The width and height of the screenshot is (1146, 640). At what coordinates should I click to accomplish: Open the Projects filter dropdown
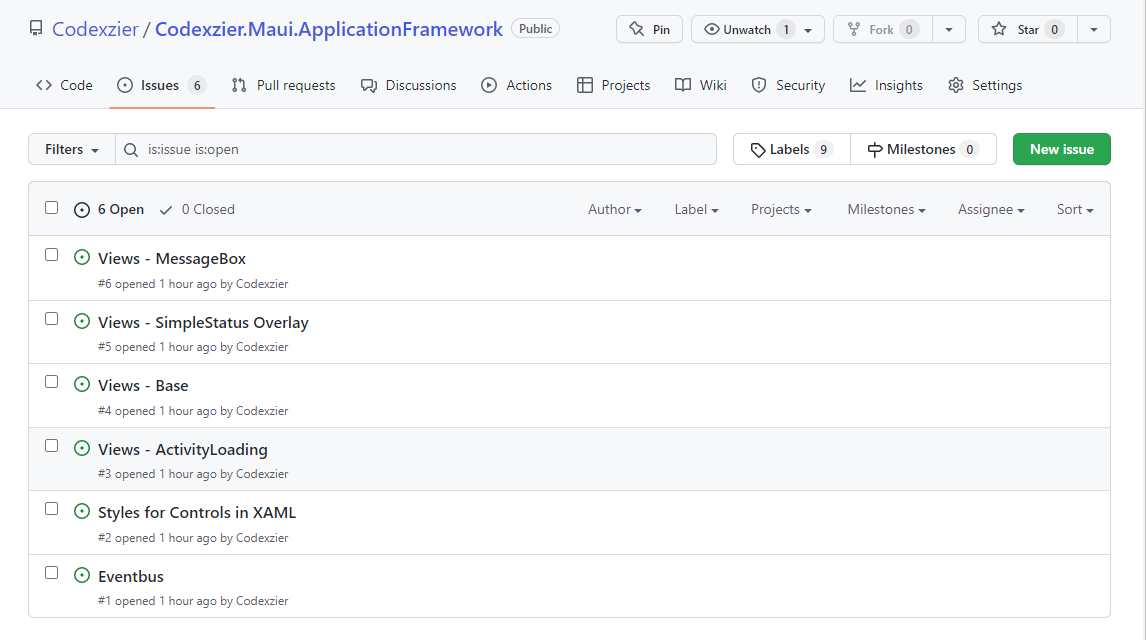(x=781, y=210)
